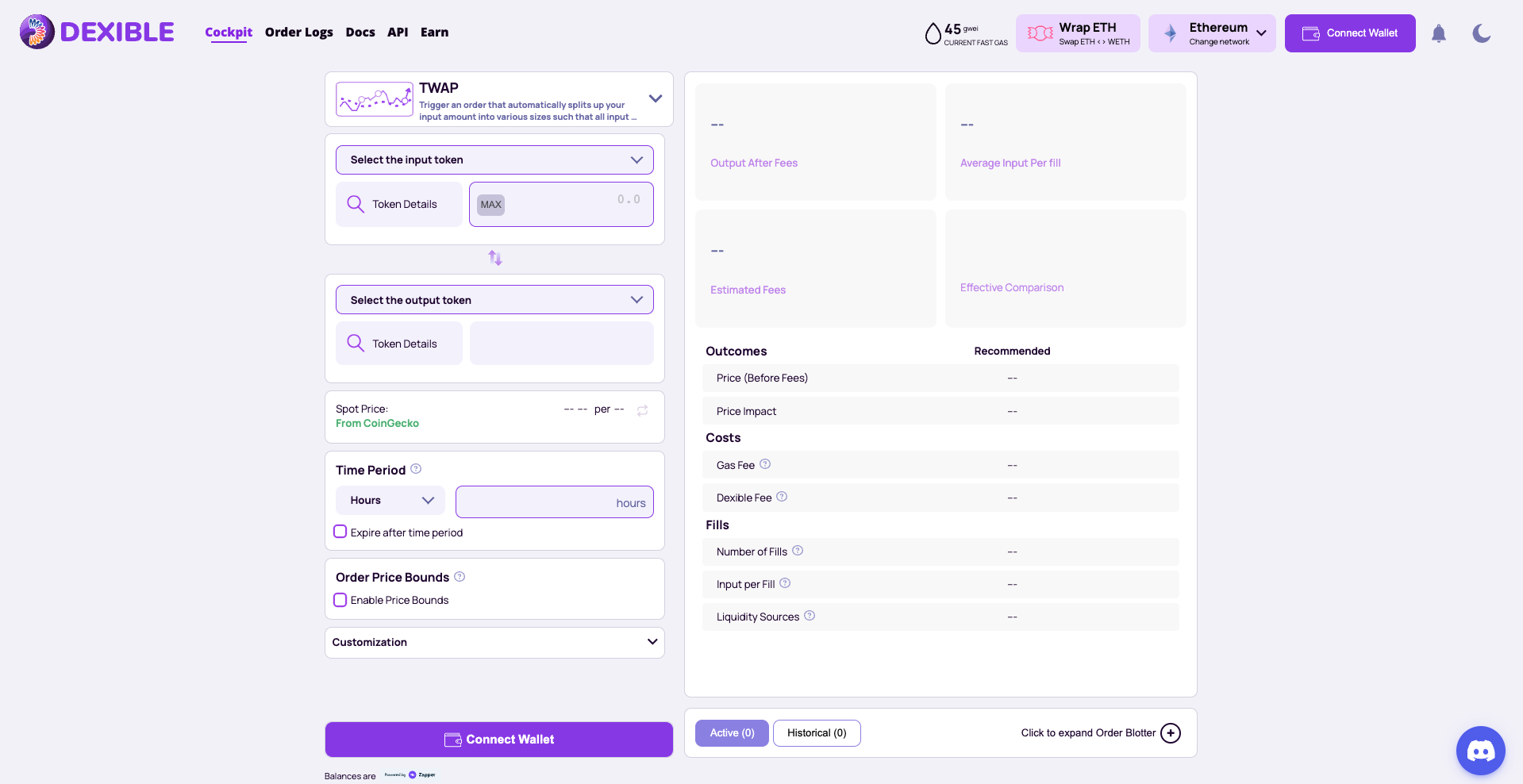This screenshot has width=1523, height=784.
Task: Click the Price Impact row
Action: (940, 411)
